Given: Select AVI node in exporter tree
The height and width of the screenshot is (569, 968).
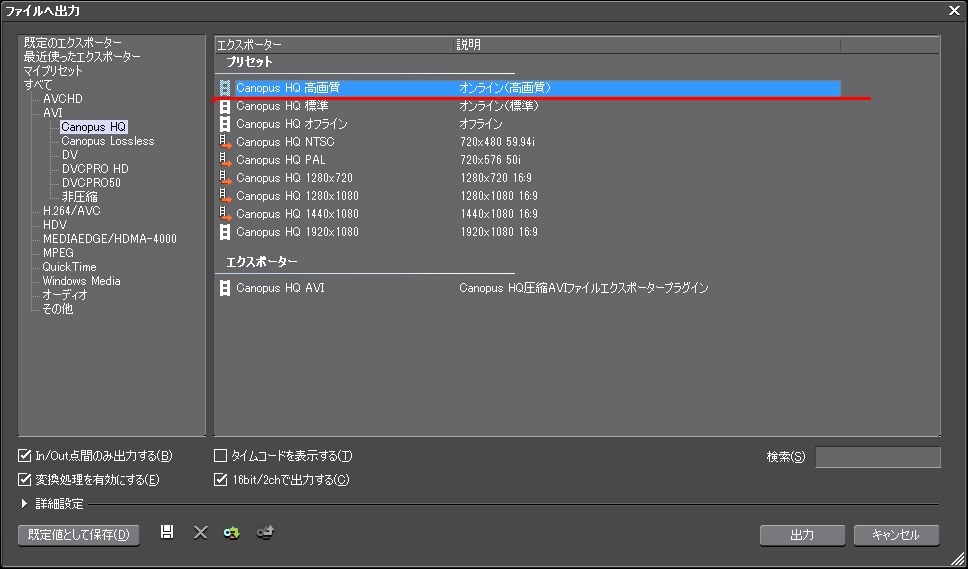Looking at the screenshot, I should coord(52,113).
